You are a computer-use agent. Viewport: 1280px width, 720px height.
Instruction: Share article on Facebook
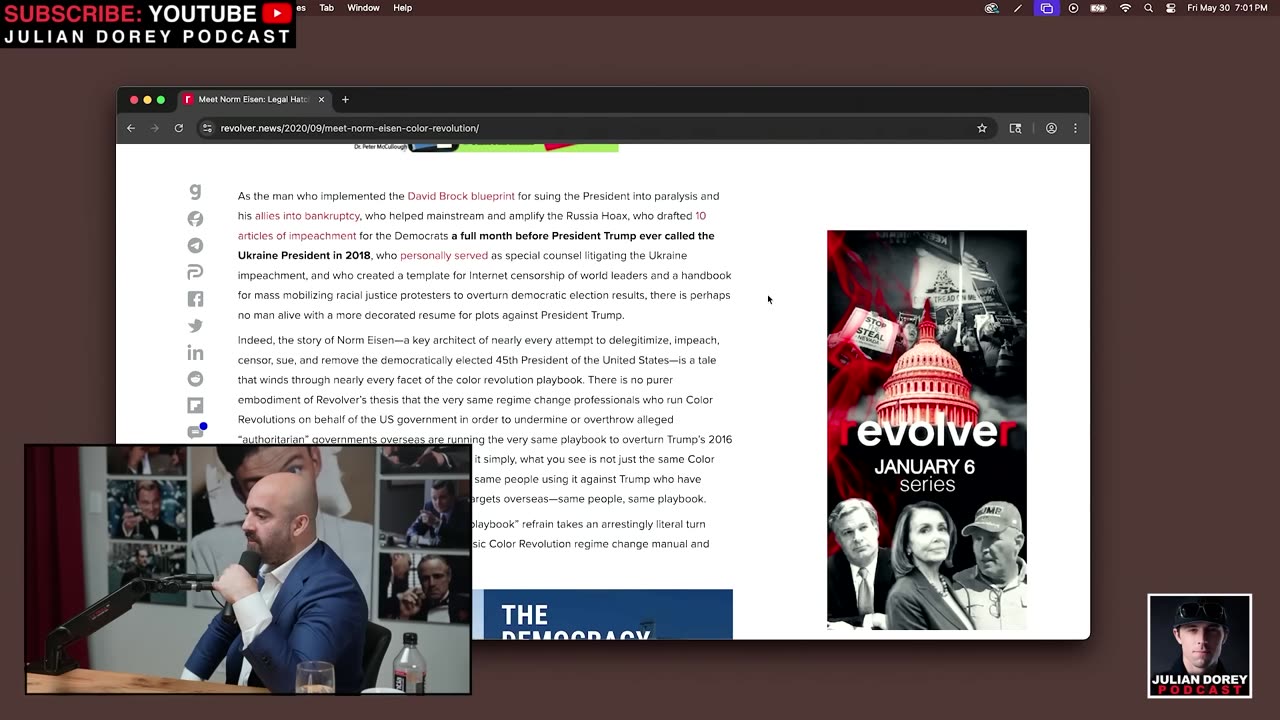click(195, 299)
